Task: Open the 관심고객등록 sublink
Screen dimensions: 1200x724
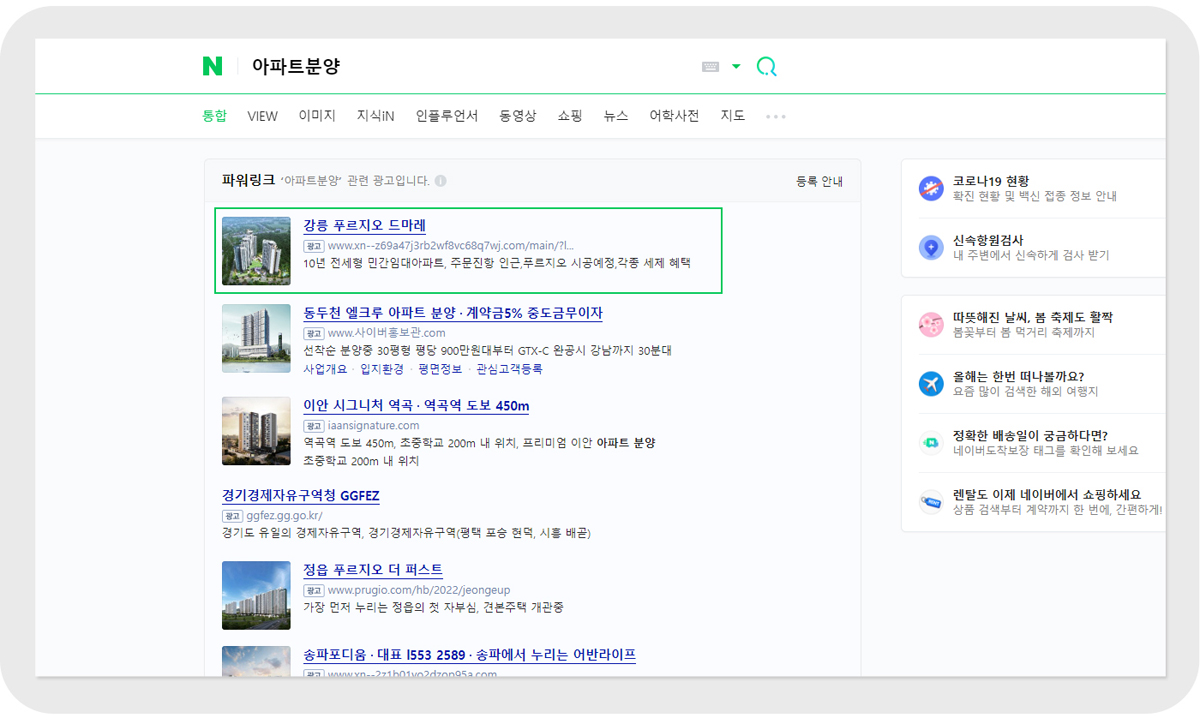Action: (509, 369)
